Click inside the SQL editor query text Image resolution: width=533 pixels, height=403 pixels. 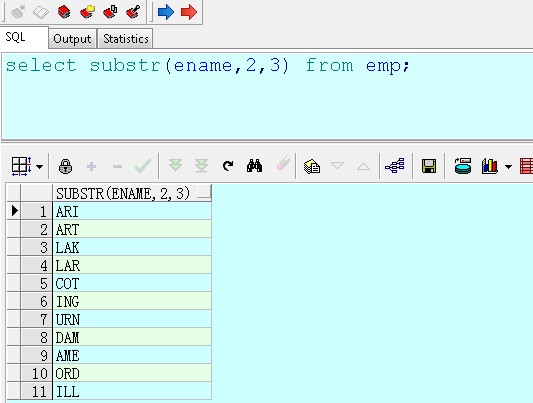pyautogui.click(x=207, y=65)
